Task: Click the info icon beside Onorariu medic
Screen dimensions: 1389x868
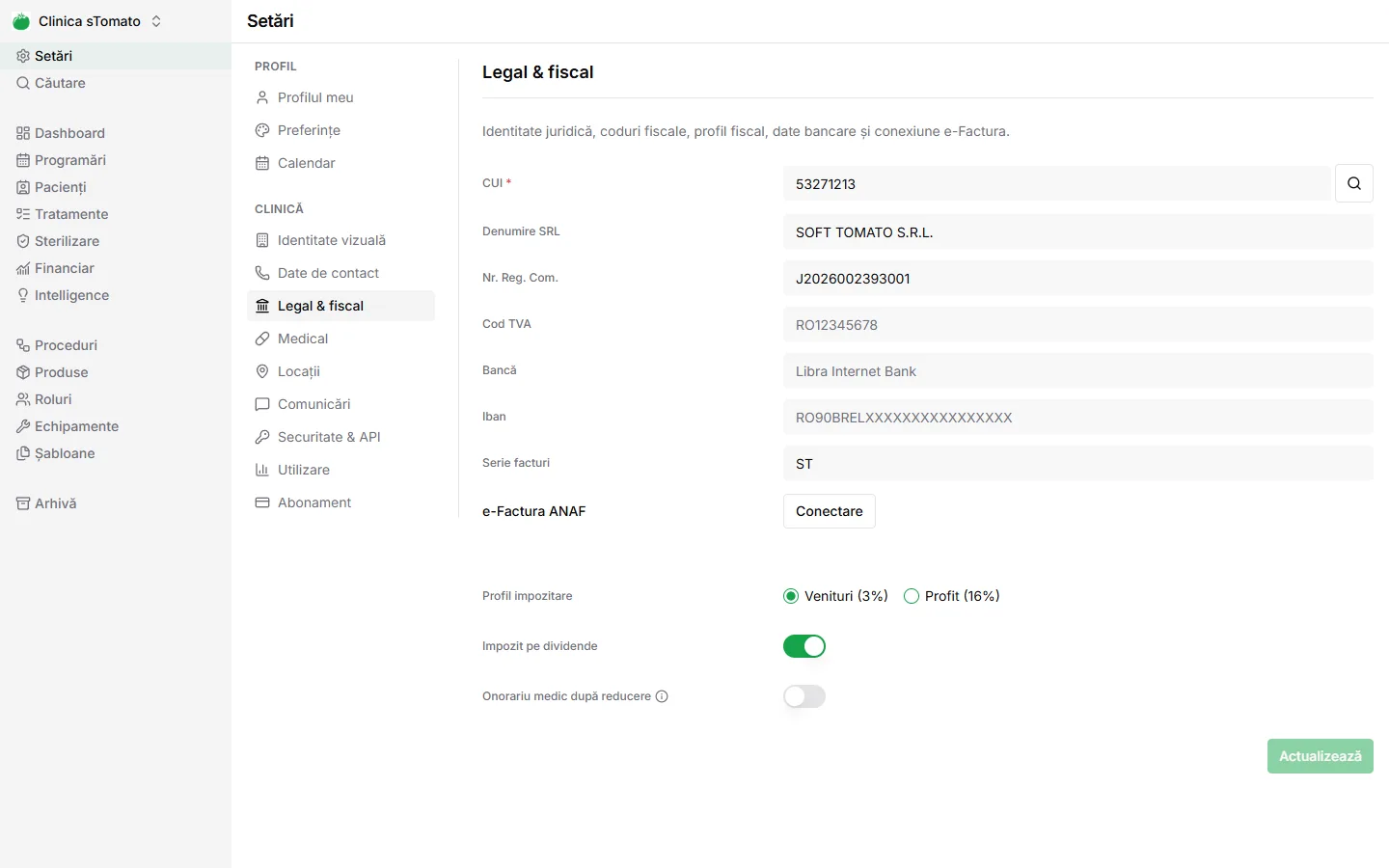Action: click(662, 696)
